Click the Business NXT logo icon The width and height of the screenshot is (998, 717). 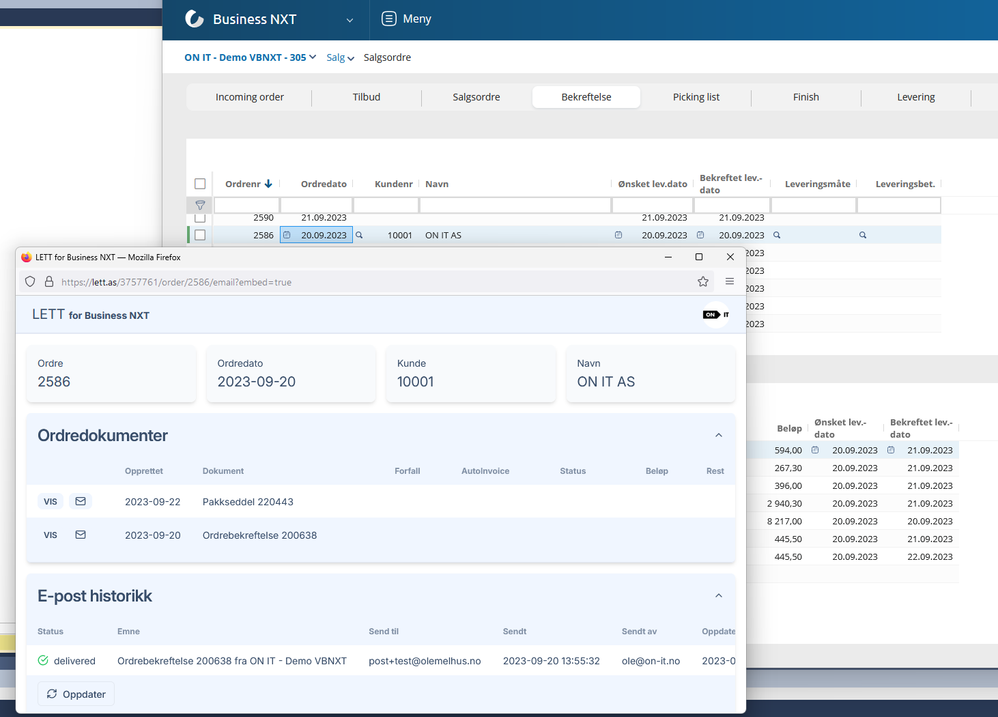(194, 19)
